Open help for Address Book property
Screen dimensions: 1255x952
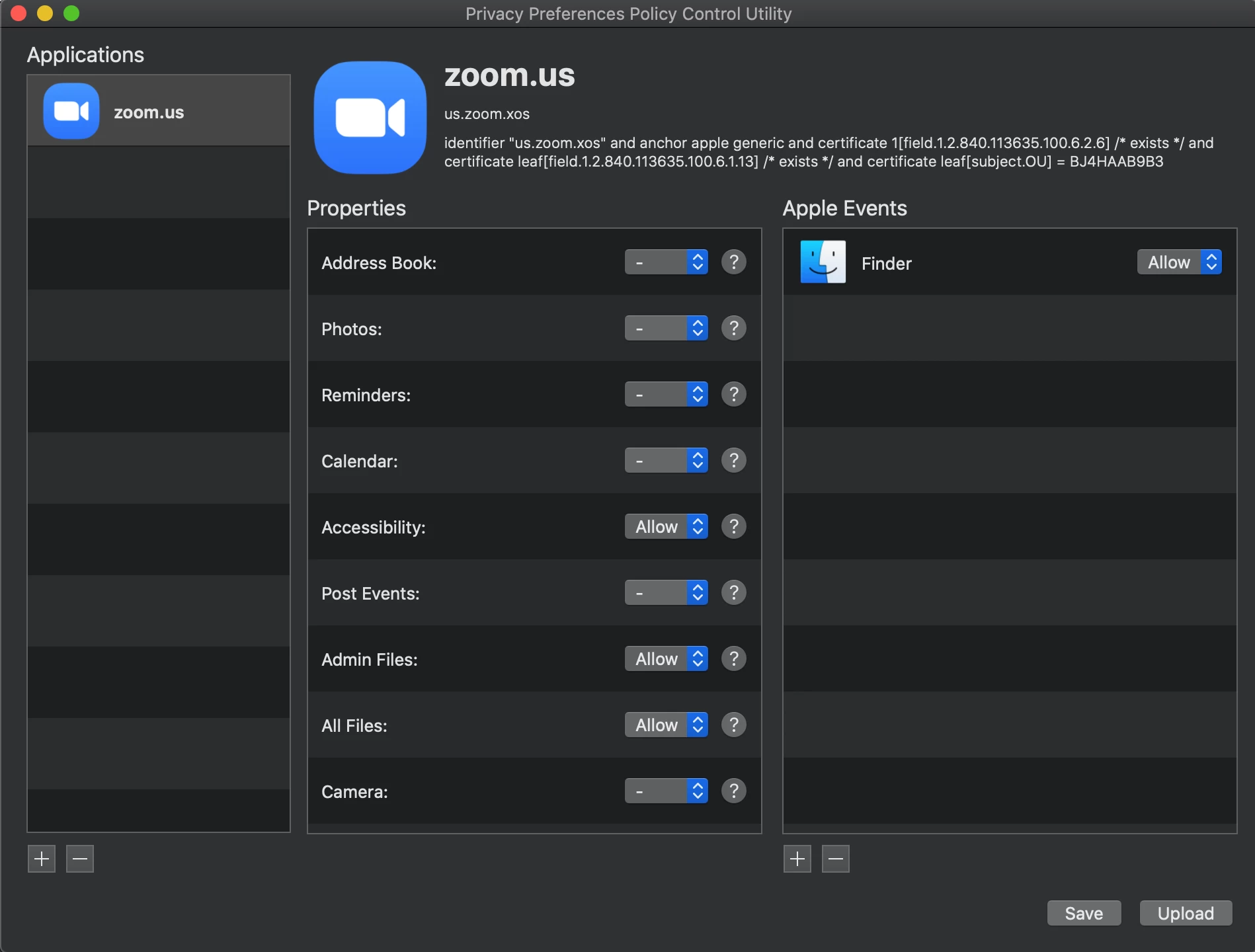(733, 262)
